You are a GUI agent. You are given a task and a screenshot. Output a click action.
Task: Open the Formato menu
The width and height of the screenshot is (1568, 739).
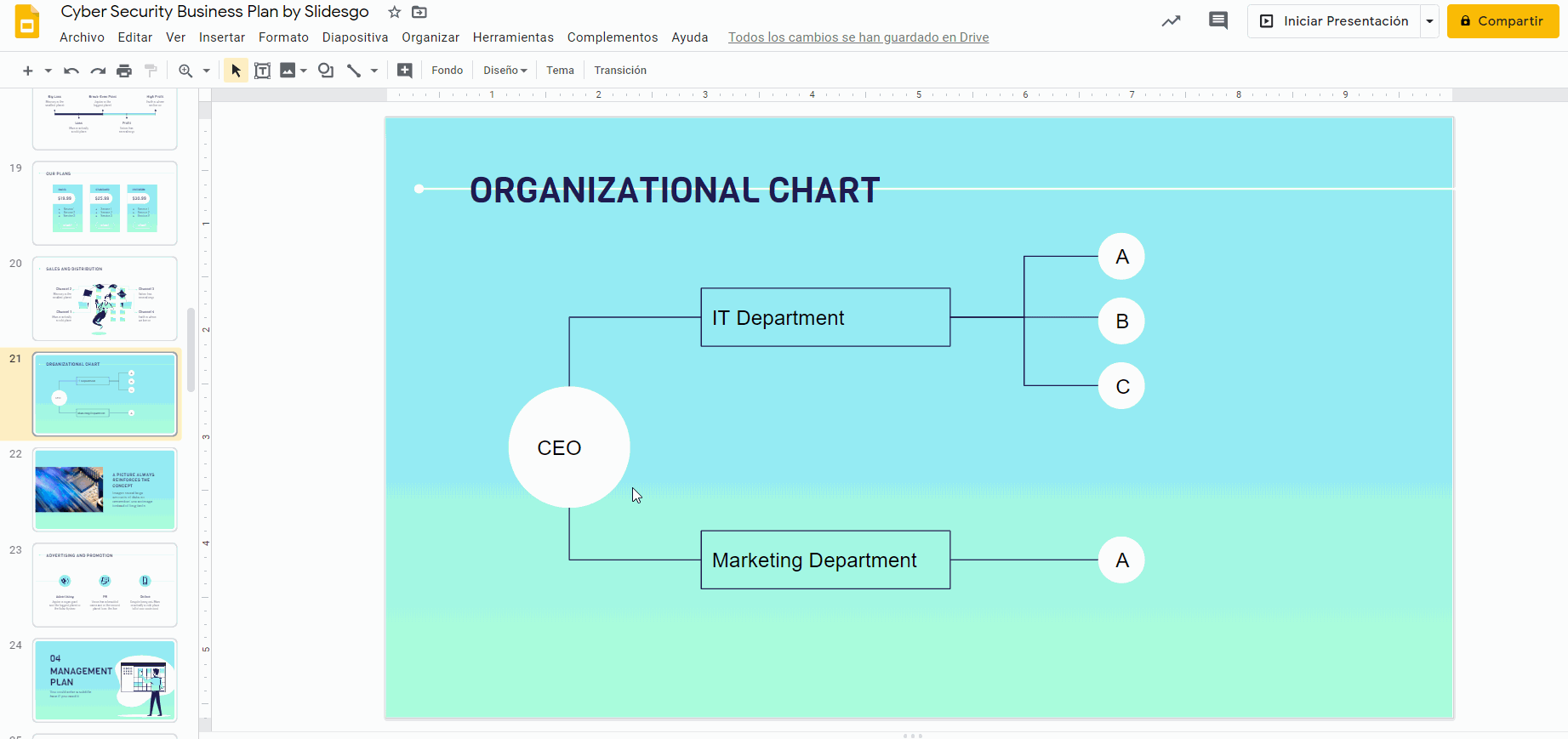point(283,37)
